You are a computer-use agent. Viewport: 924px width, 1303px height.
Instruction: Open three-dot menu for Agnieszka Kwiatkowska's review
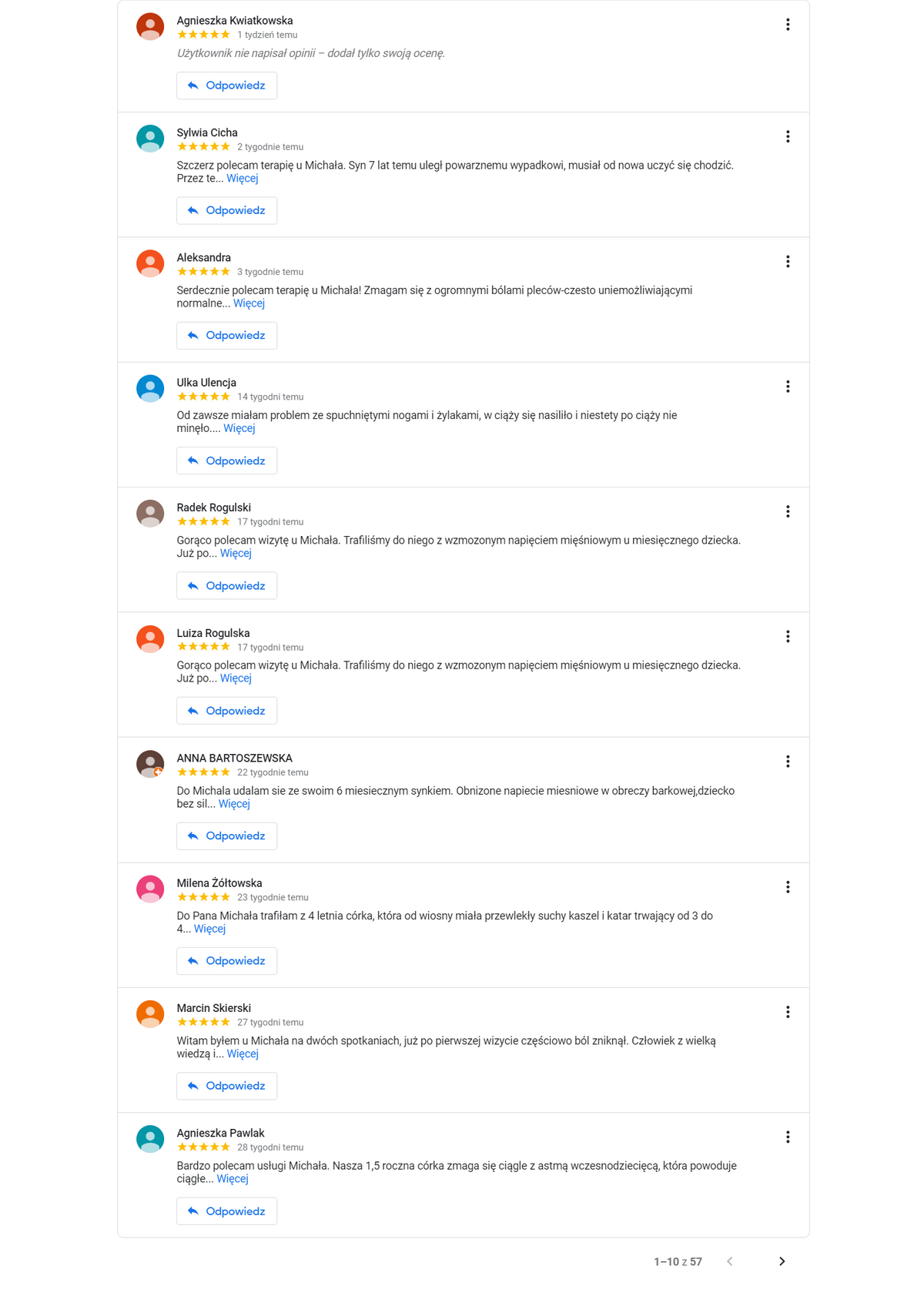[x=788, y=25]
